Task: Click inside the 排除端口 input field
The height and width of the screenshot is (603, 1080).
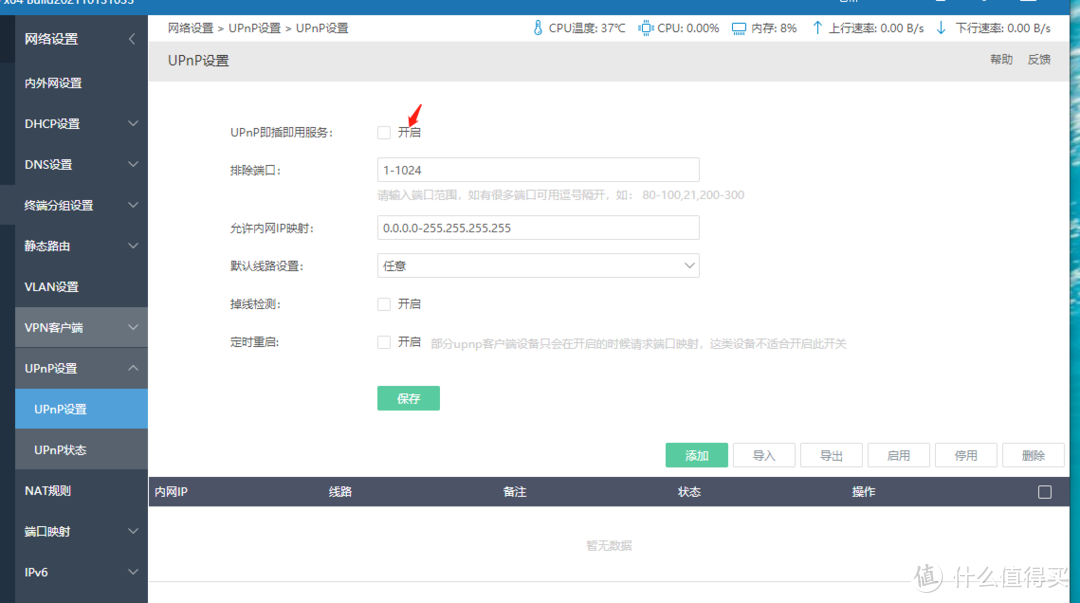Action: (537, 168)
